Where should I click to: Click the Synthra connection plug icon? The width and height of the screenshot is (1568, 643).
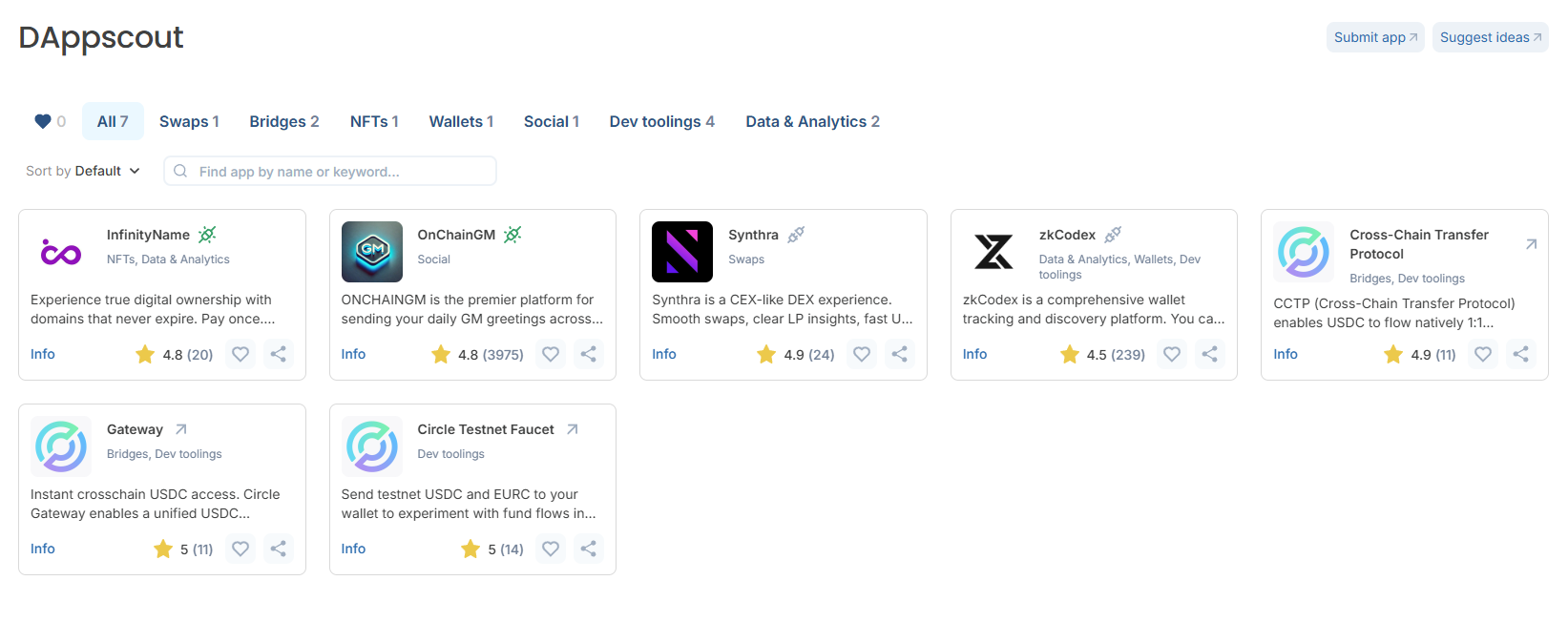coord(796,235)
